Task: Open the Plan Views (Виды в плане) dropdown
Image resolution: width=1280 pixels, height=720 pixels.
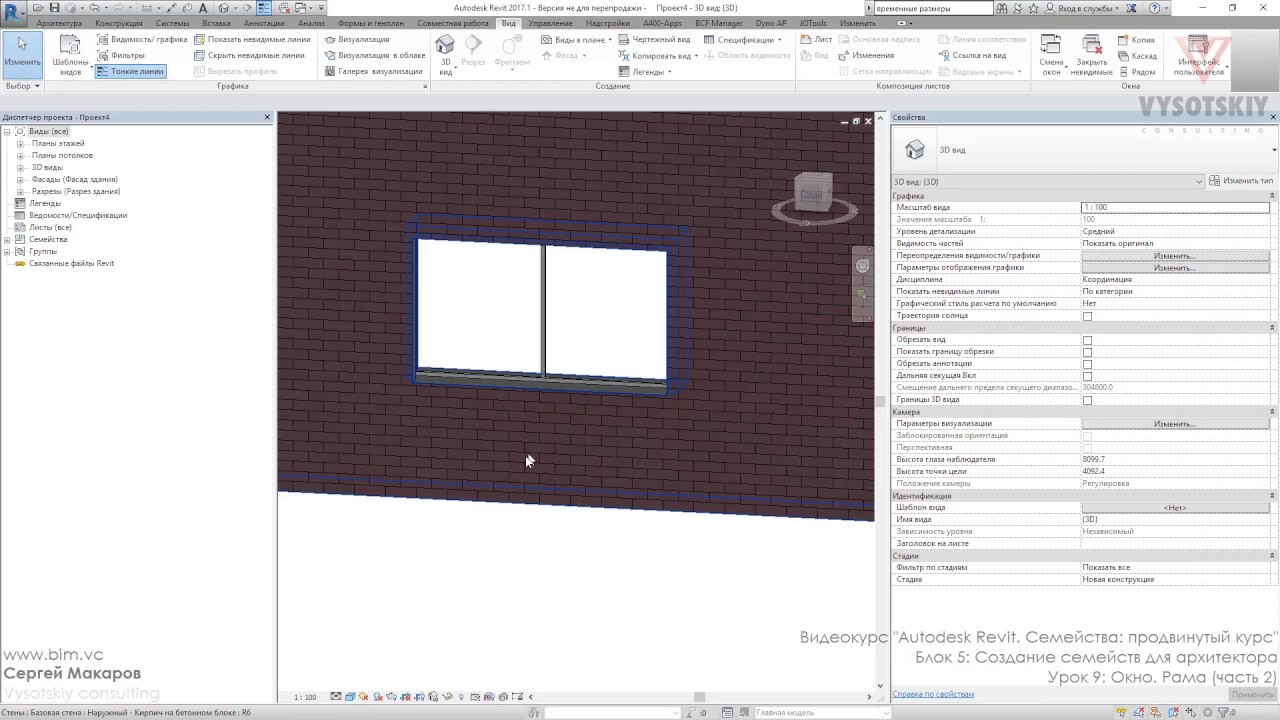Action: [578, 40]
